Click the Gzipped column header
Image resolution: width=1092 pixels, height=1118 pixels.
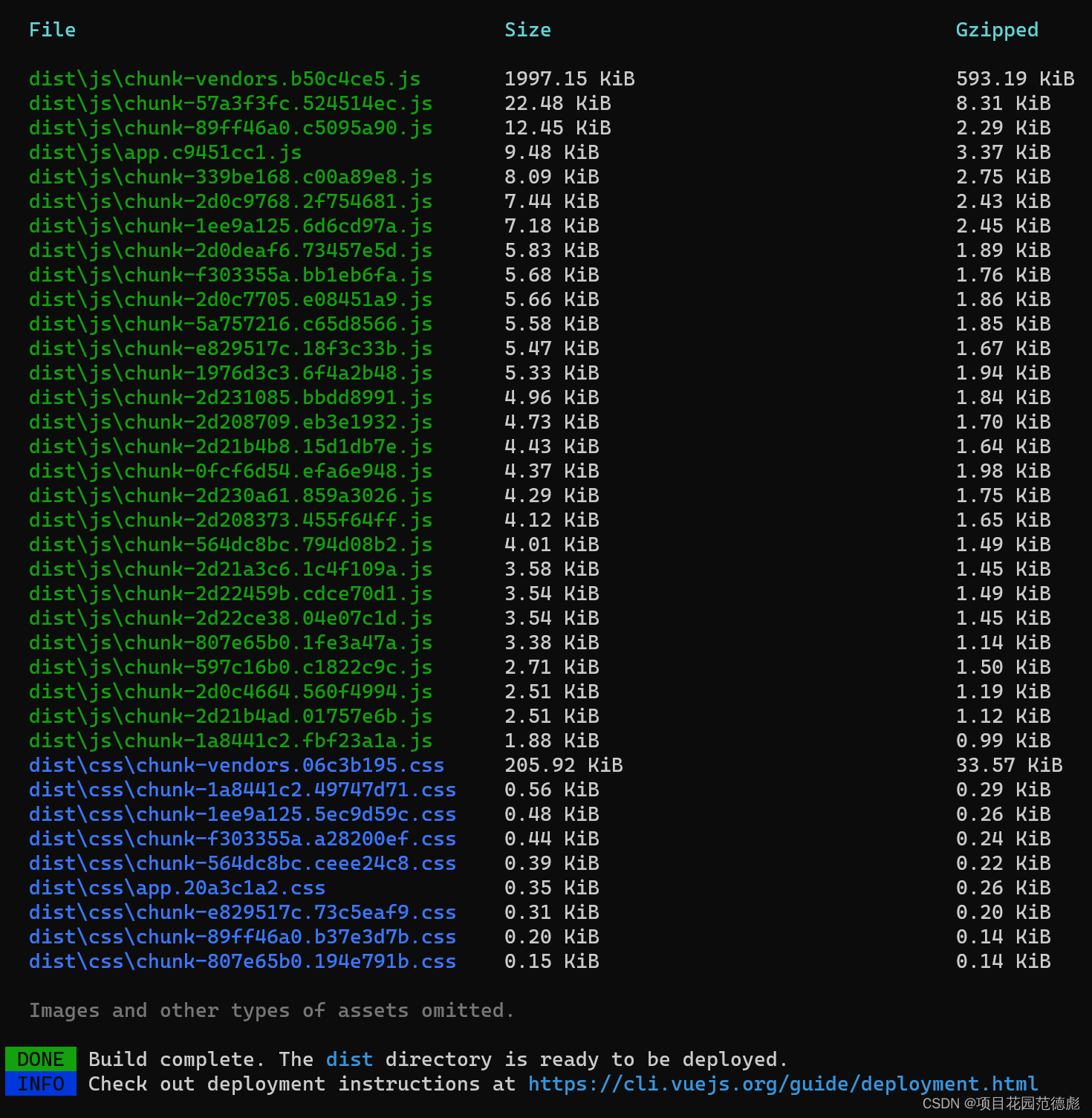(997, 30)
